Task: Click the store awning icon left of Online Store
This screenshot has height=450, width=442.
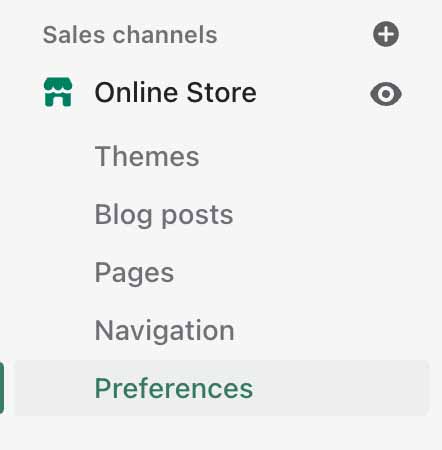Action: [x=58, y=92]
